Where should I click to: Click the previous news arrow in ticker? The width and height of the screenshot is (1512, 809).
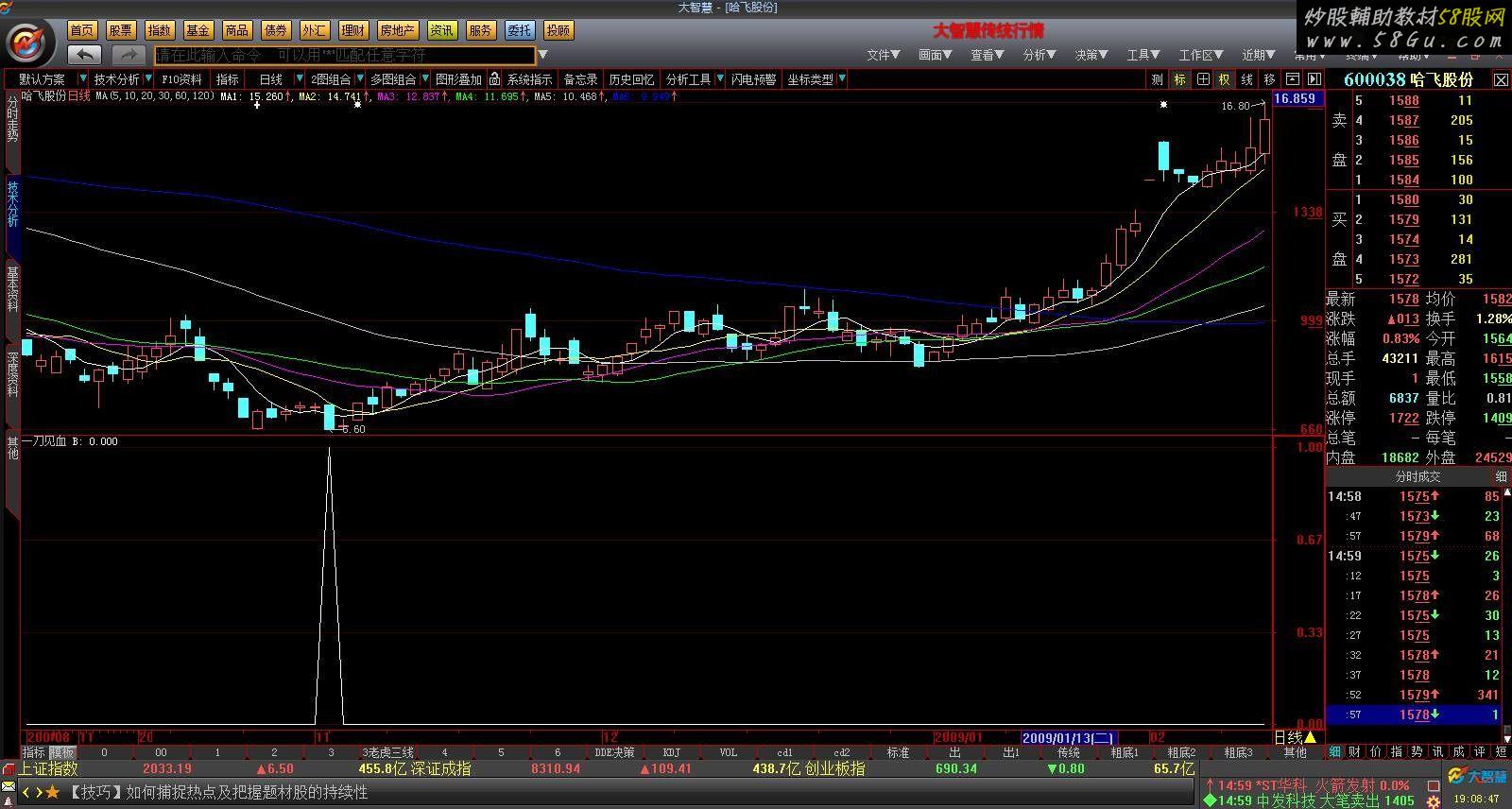pos(26,792)
